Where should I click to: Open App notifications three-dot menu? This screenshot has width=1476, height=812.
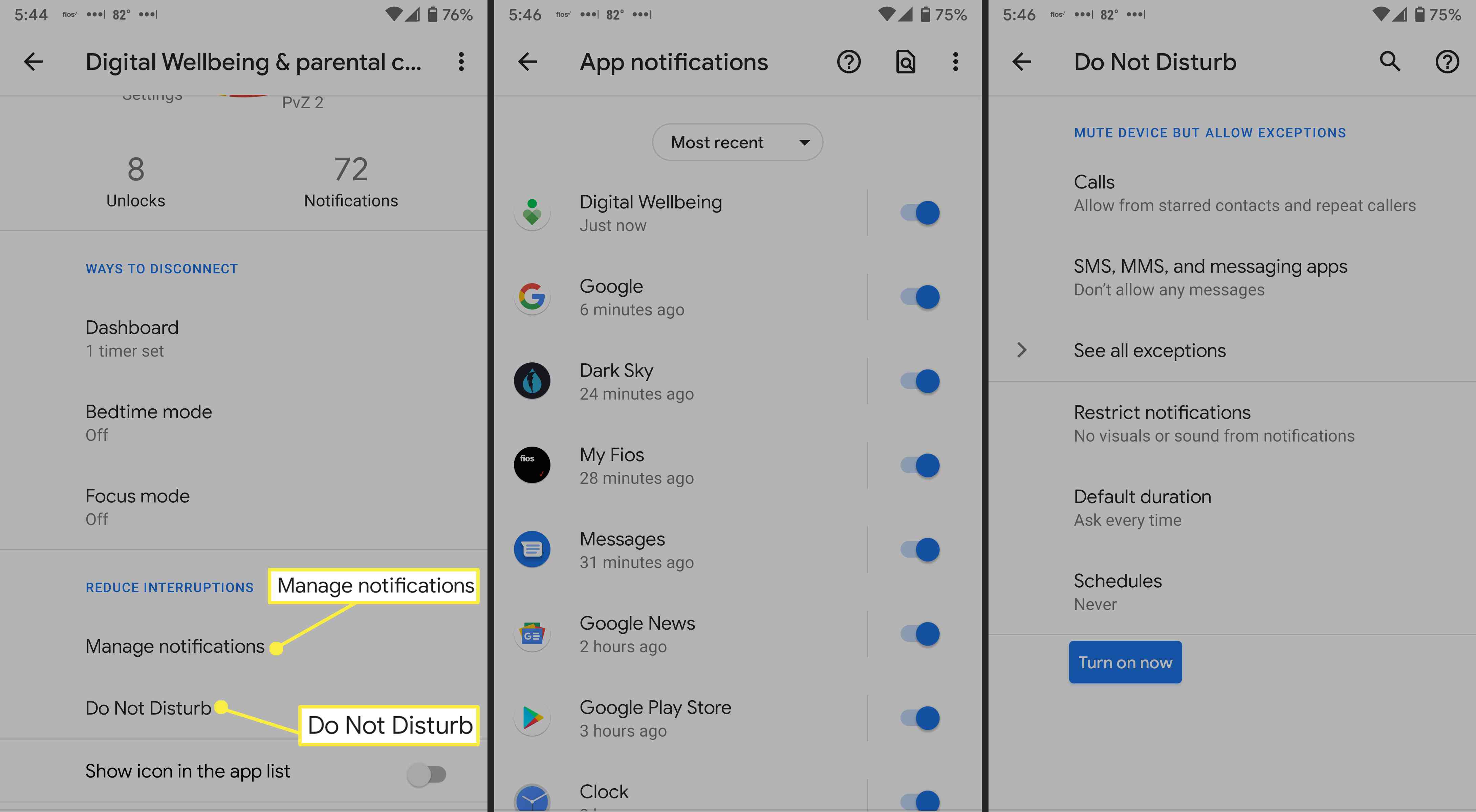click(955, 62)
